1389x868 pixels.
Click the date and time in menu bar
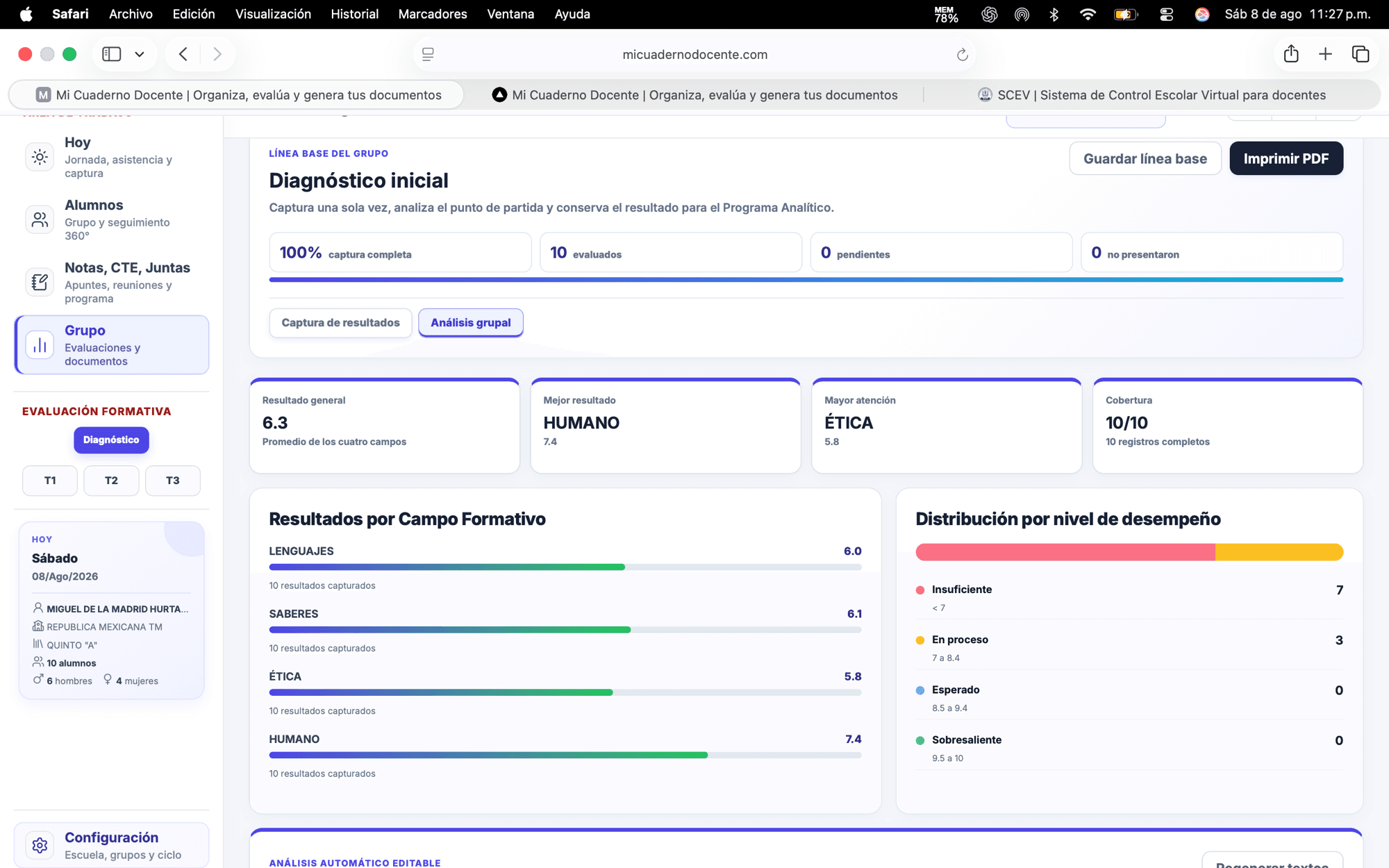[1297, 14]
